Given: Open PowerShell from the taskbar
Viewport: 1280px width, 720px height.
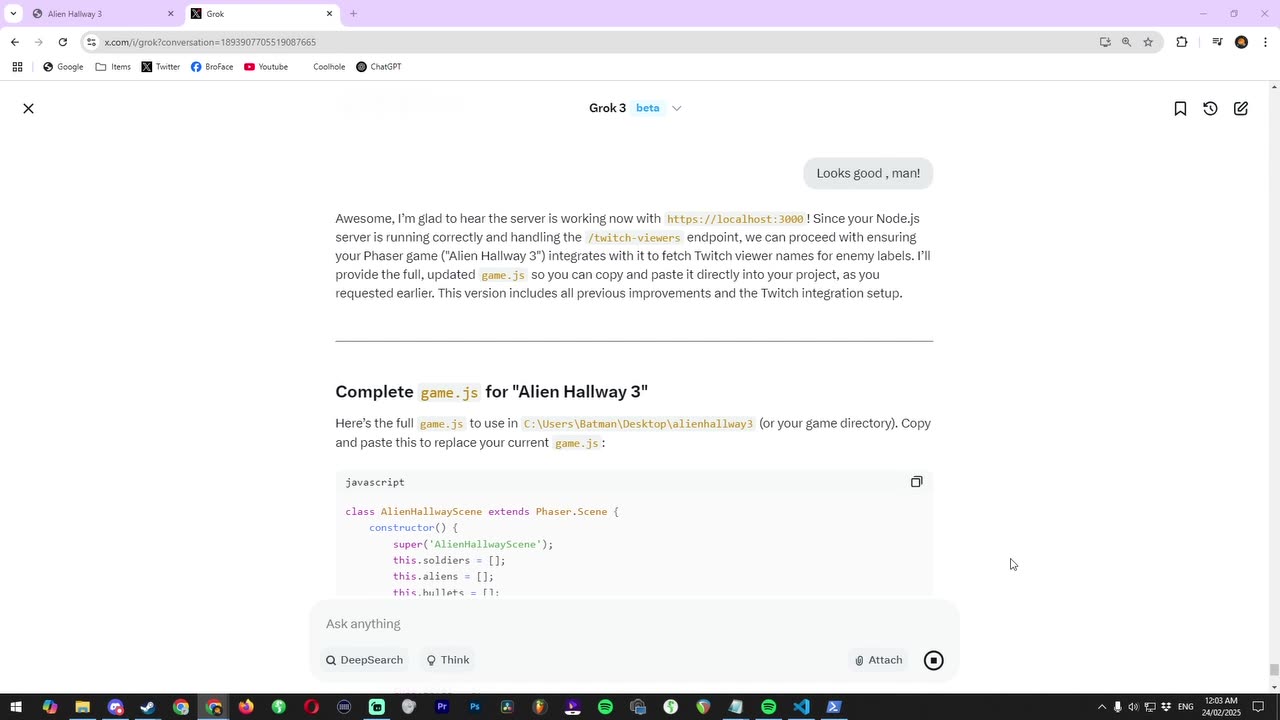Looking at the screenshot, I should click(x=834, y=707).
